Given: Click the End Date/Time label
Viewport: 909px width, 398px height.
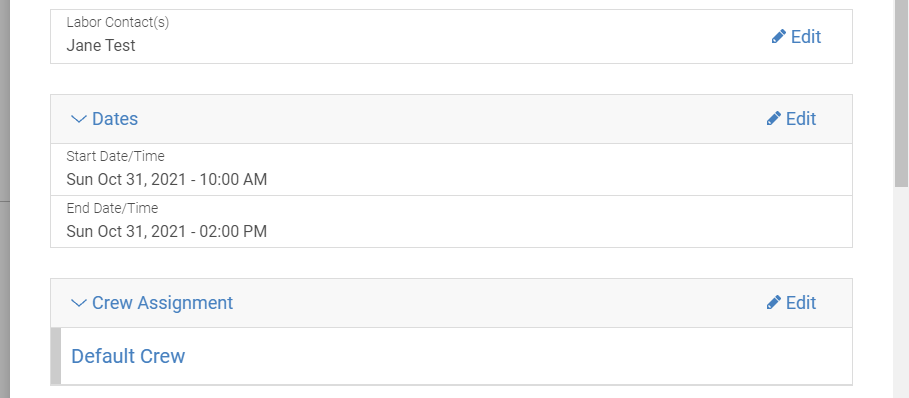Looking at the screenshot, I should click(112, 207).
